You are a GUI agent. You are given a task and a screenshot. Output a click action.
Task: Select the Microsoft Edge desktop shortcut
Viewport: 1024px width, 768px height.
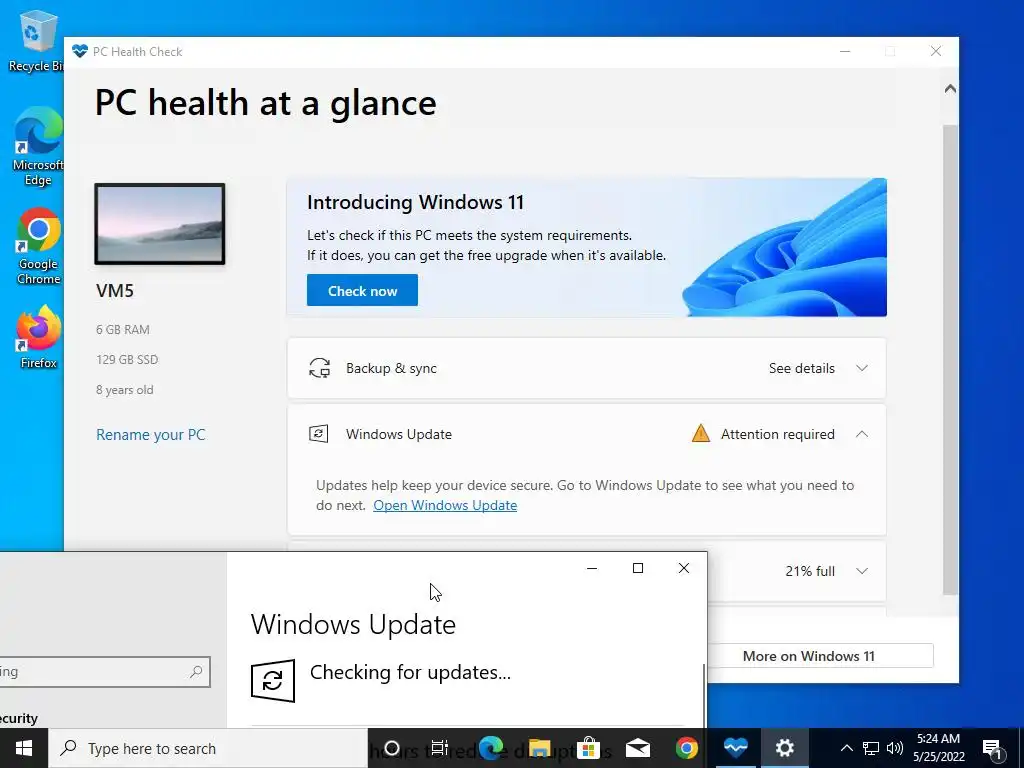[38, 146]
